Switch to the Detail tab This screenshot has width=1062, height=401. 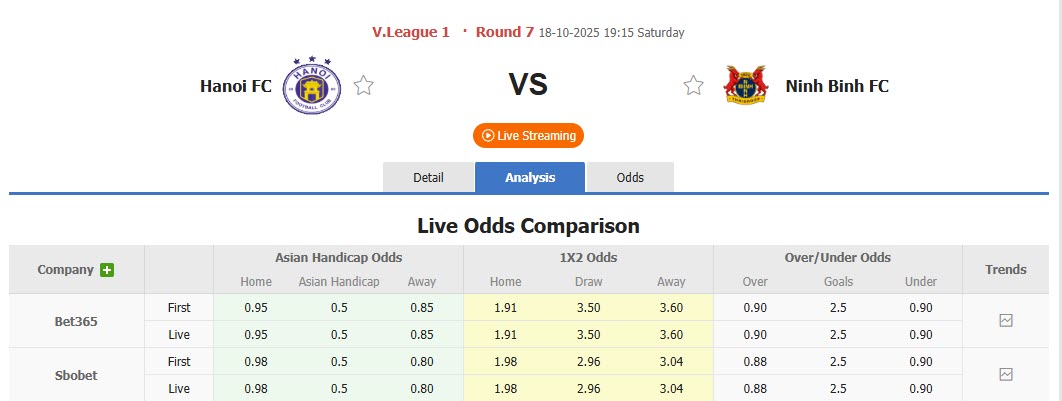[428, 178]
